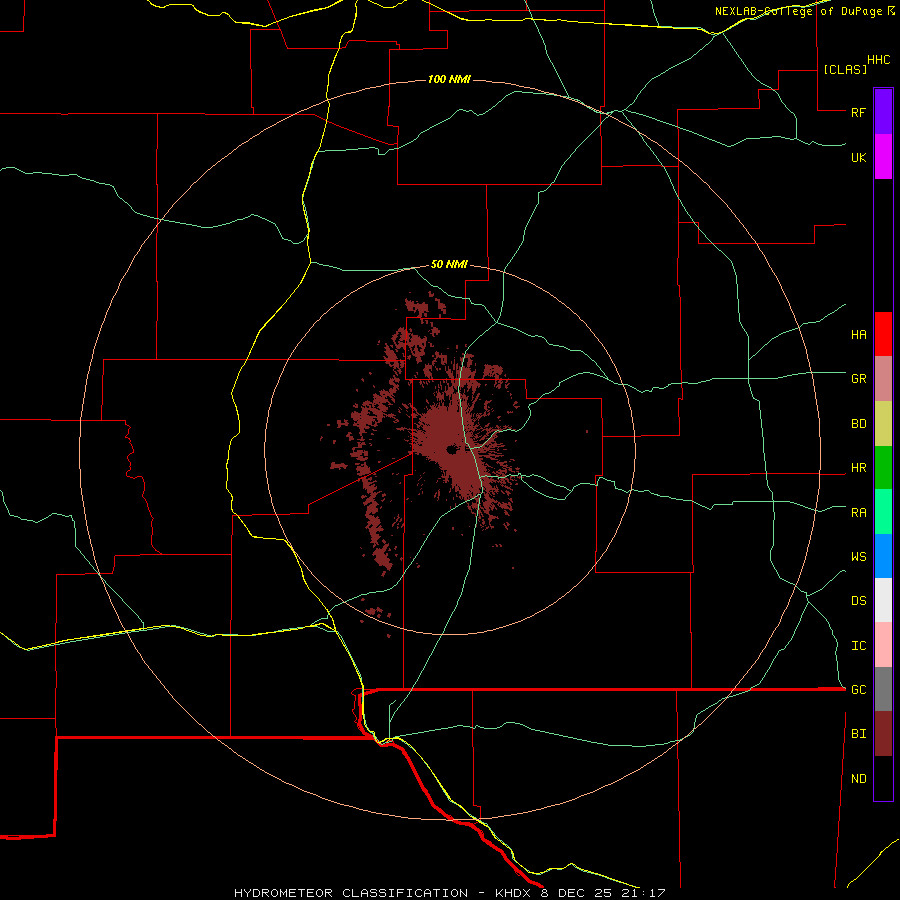The image size is (900, 900).
Task: Click the WS blue legend swatch
Action: coord(883,556)
